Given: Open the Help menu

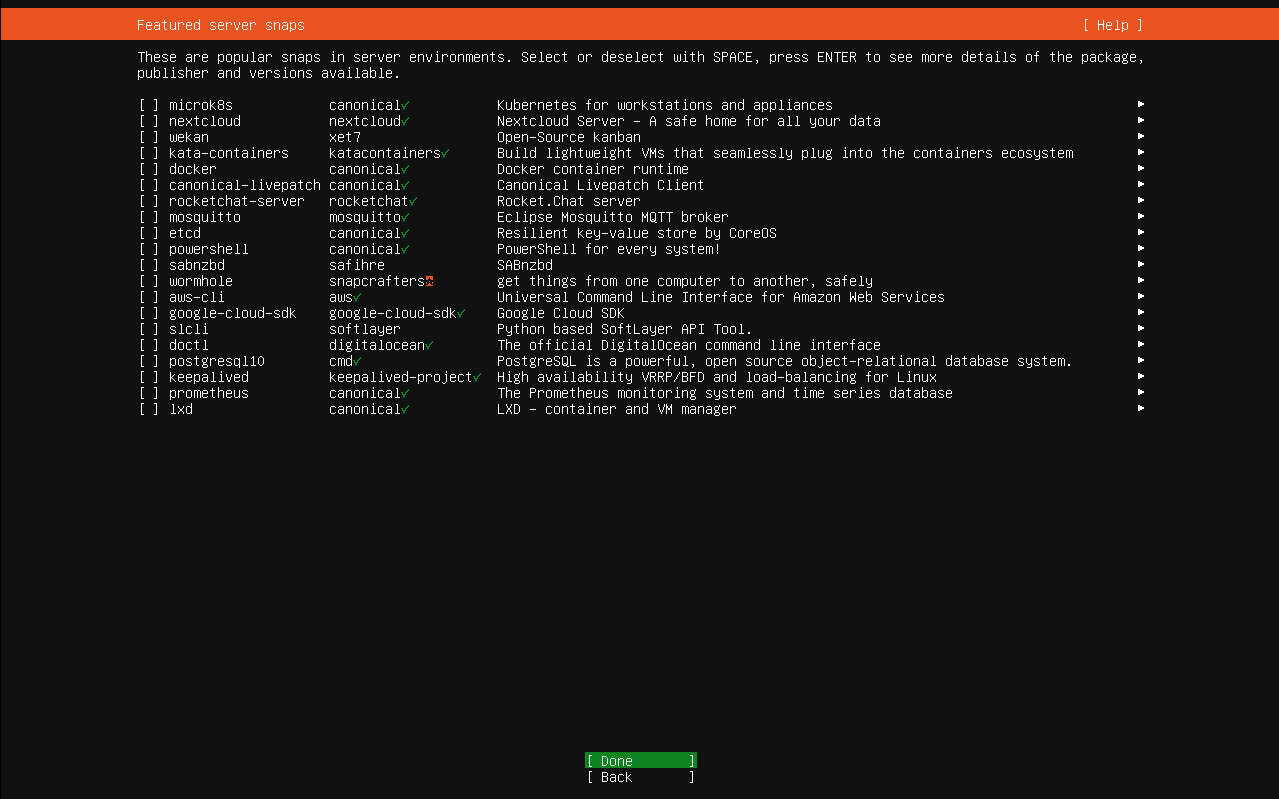Looking at the screenshot, I should point(1112,24).
